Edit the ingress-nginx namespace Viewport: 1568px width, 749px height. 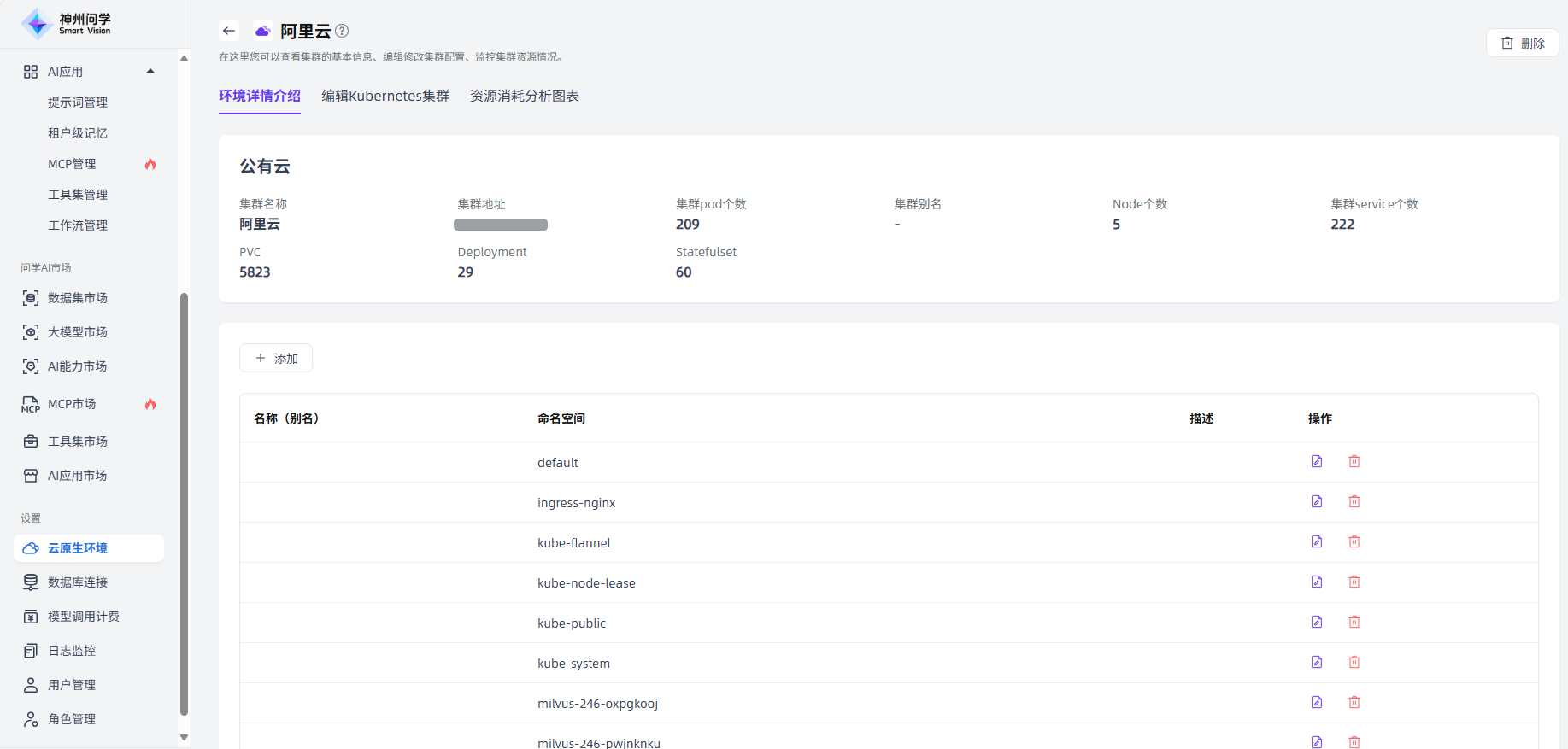[1317, 501]
